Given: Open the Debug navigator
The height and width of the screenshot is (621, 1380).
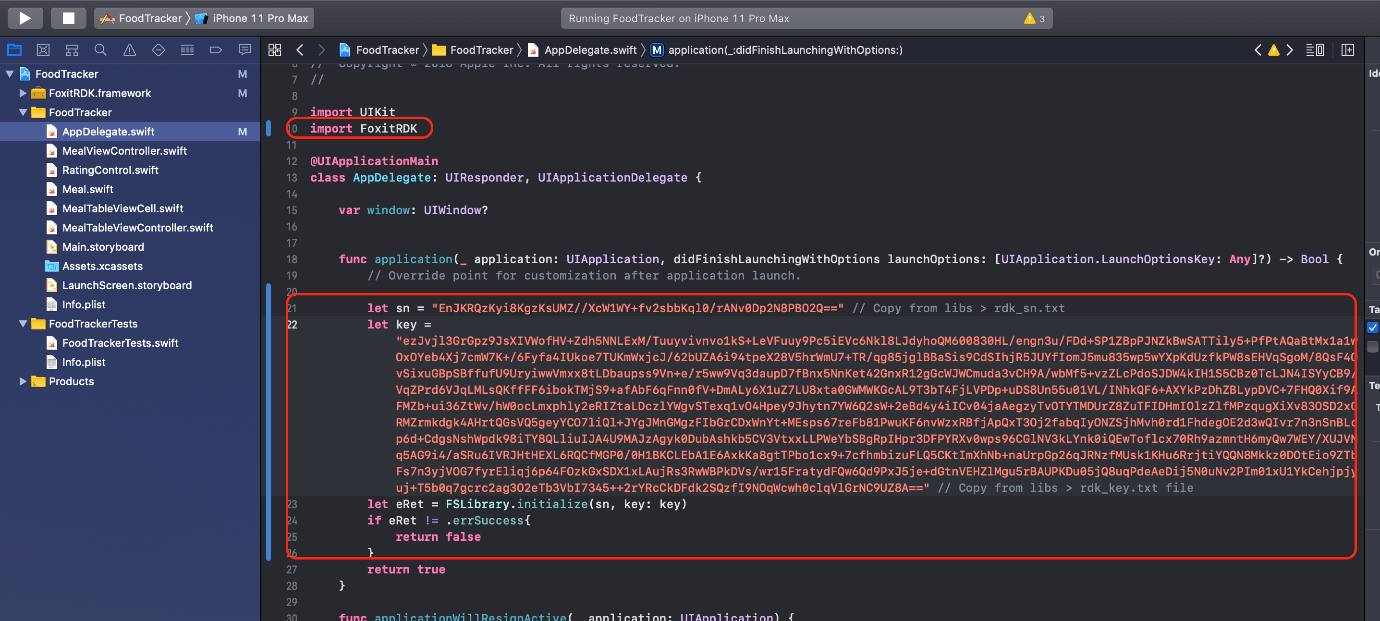Looking at the screenshot, I should point(187,49).
